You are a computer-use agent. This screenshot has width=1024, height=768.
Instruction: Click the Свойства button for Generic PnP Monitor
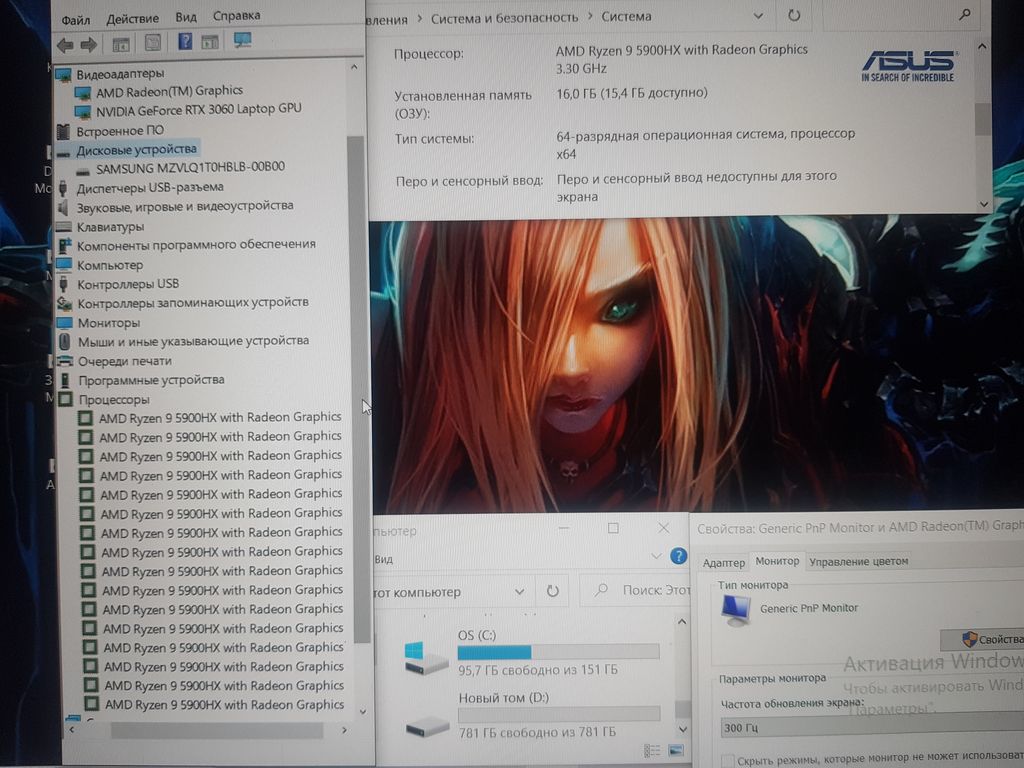click(x=985, y=639)
